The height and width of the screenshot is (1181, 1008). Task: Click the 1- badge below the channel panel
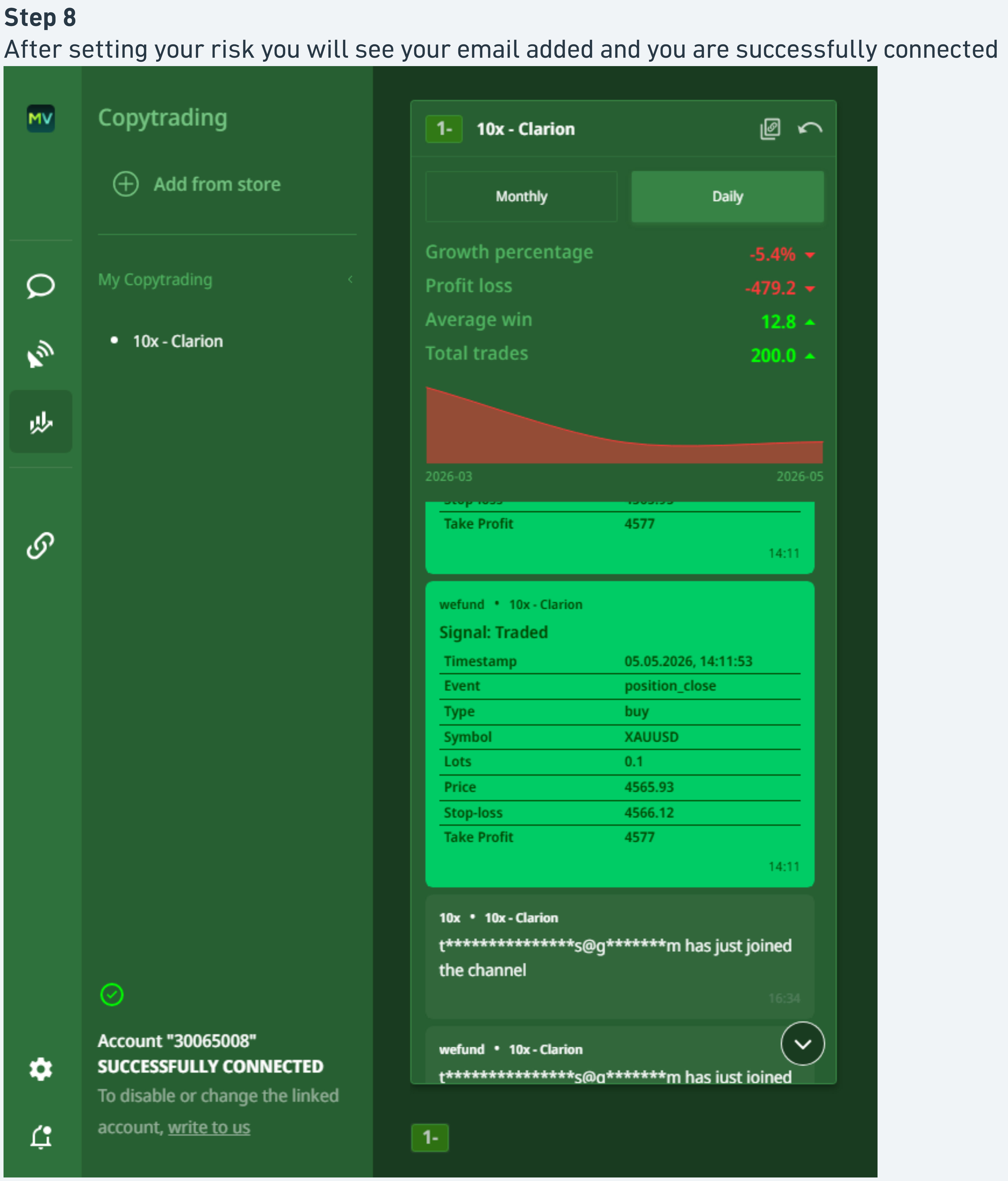pos(430,1138)
